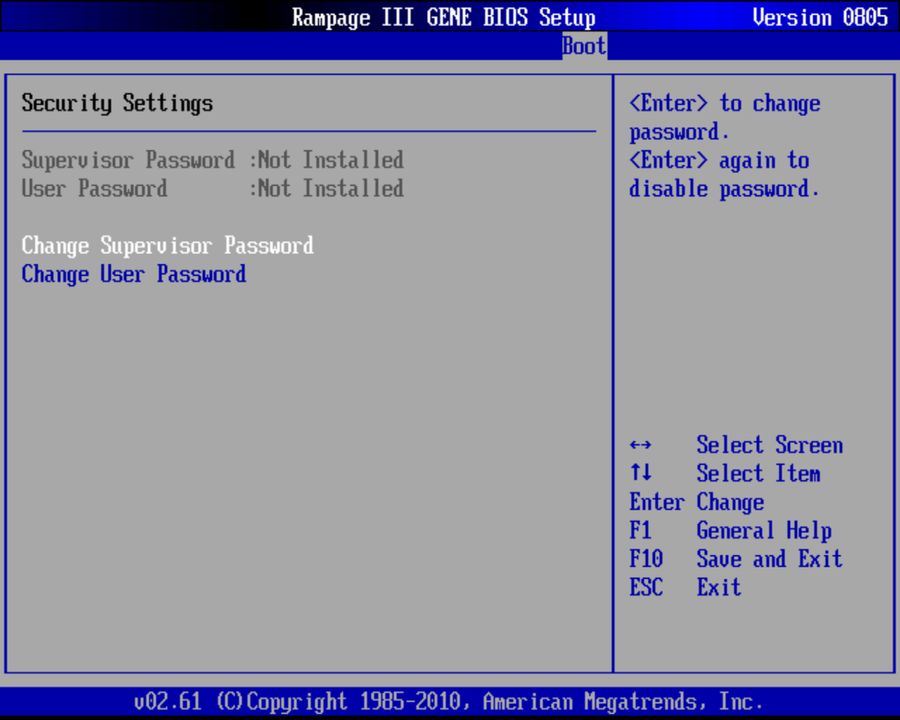Click the F10 Save and Exit hint
900x720 pixels.
tap(736, 559)
